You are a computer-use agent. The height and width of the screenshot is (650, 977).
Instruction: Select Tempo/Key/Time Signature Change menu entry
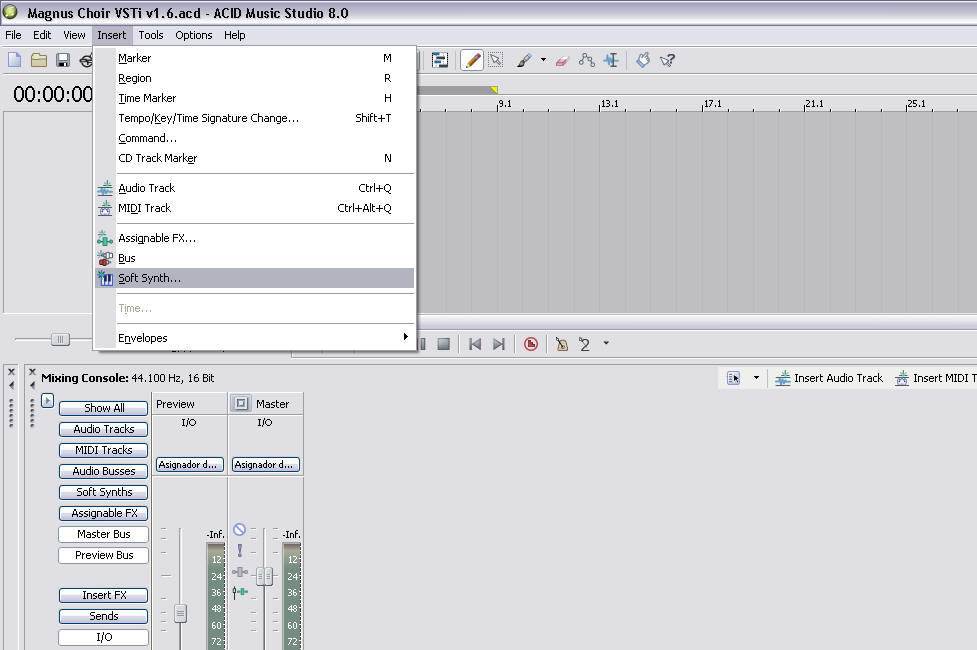pos(254,118)
